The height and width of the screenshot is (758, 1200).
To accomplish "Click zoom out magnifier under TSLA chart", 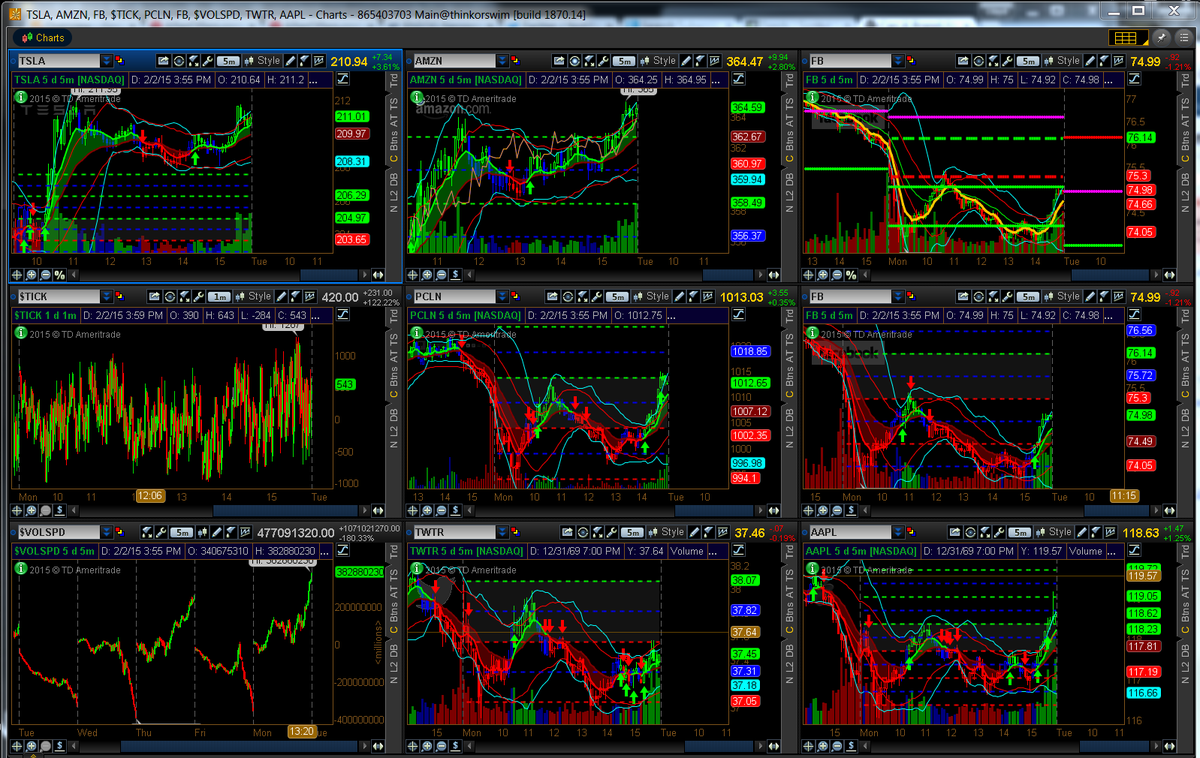I will coord(45,275).
